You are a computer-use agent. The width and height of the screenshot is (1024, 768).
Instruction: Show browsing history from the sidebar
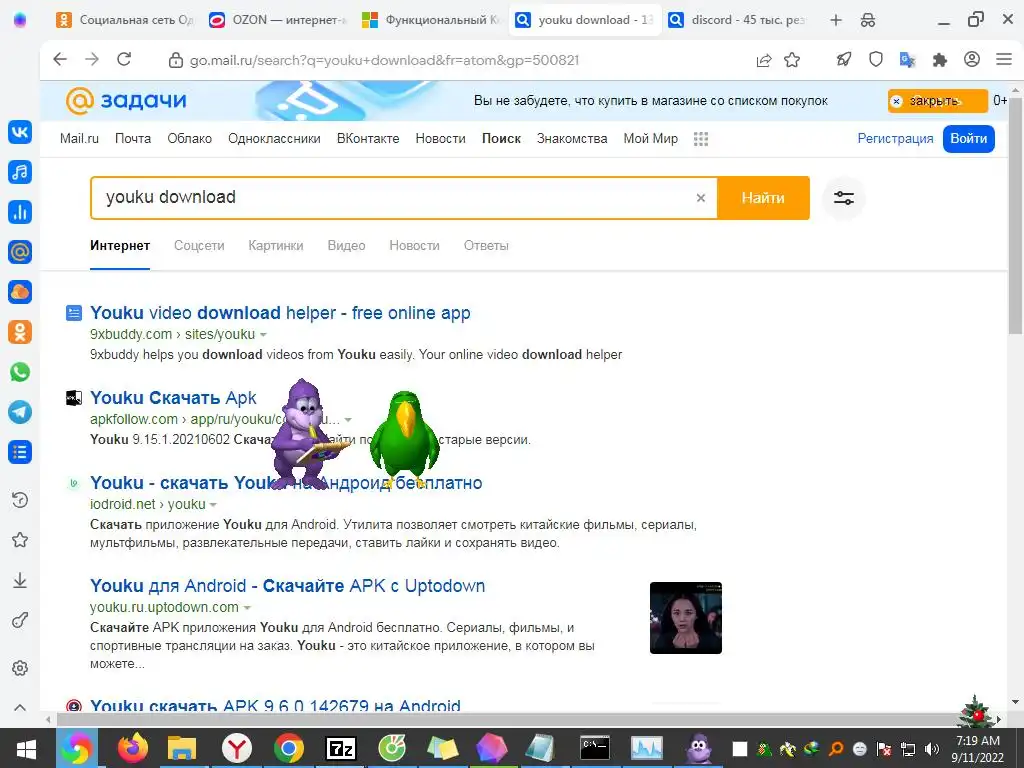[20, 500]
